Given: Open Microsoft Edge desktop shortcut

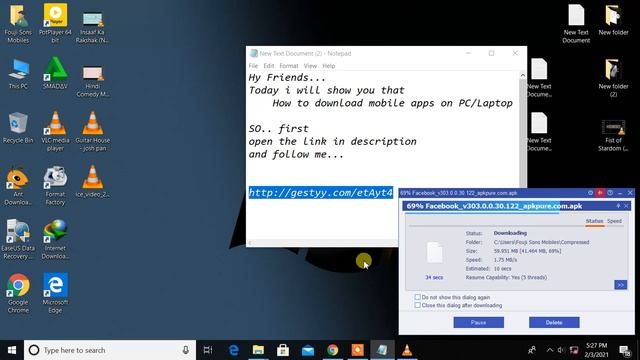Looking at the screenshot, I should click(55, 293).
